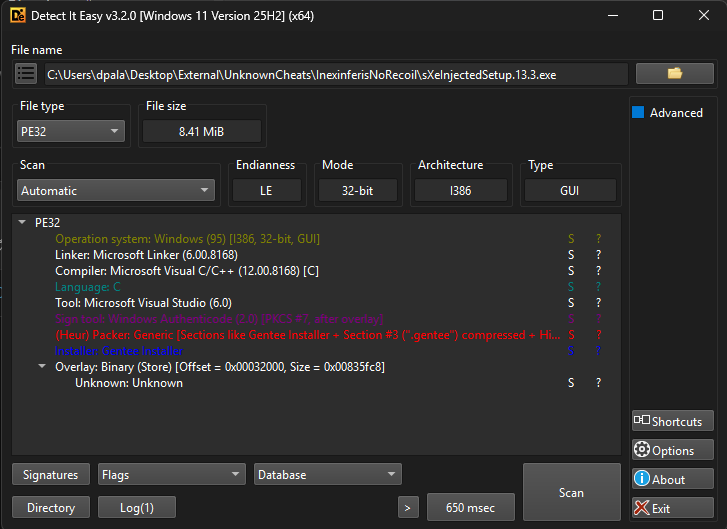
Task: Toggle the Advanced checkbox
Action: (638, 113)
